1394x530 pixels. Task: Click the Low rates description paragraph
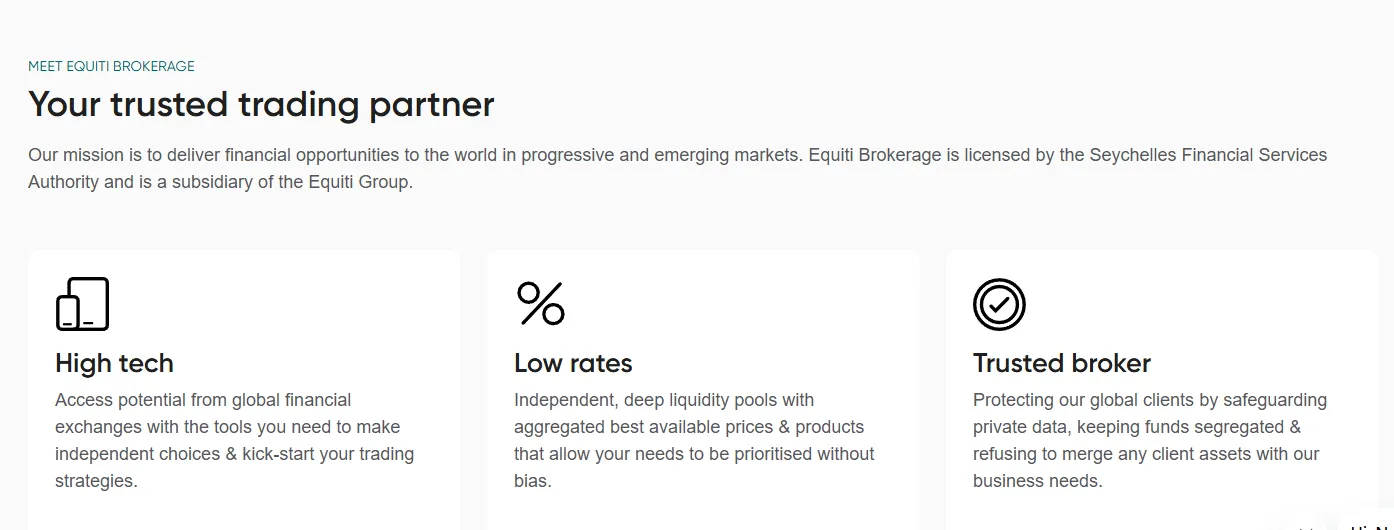(694, 440)
